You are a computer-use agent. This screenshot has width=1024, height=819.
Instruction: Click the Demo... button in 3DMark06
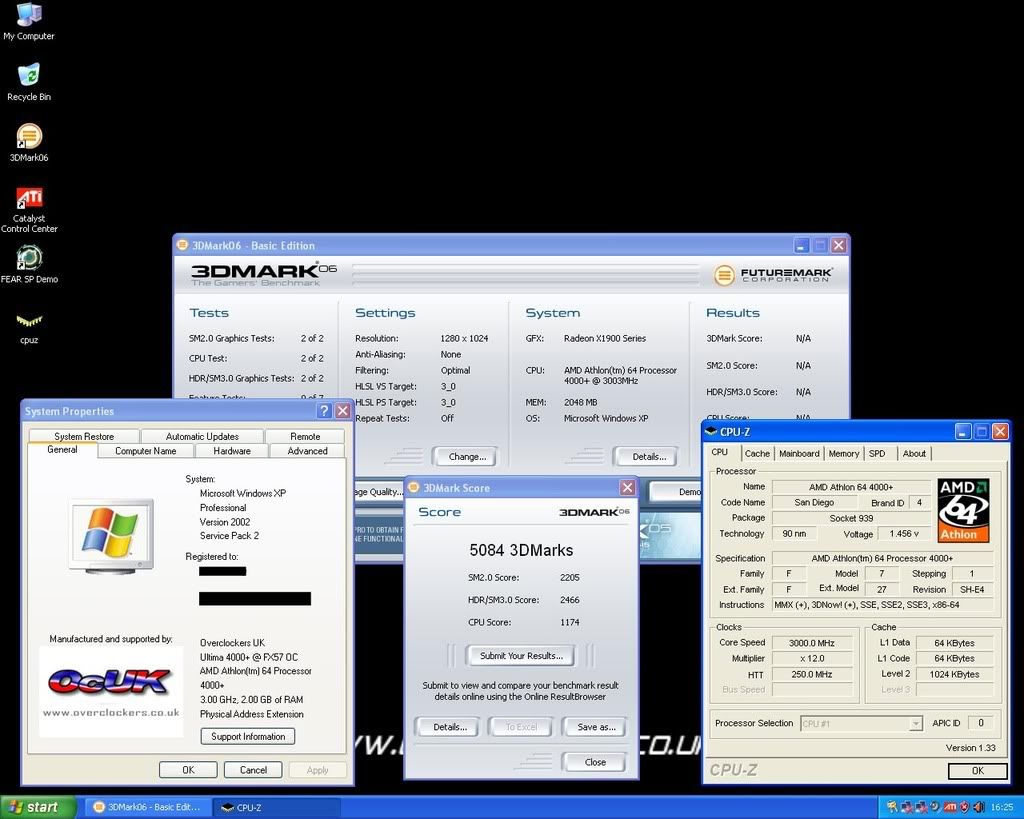click(x=677, y=491)
